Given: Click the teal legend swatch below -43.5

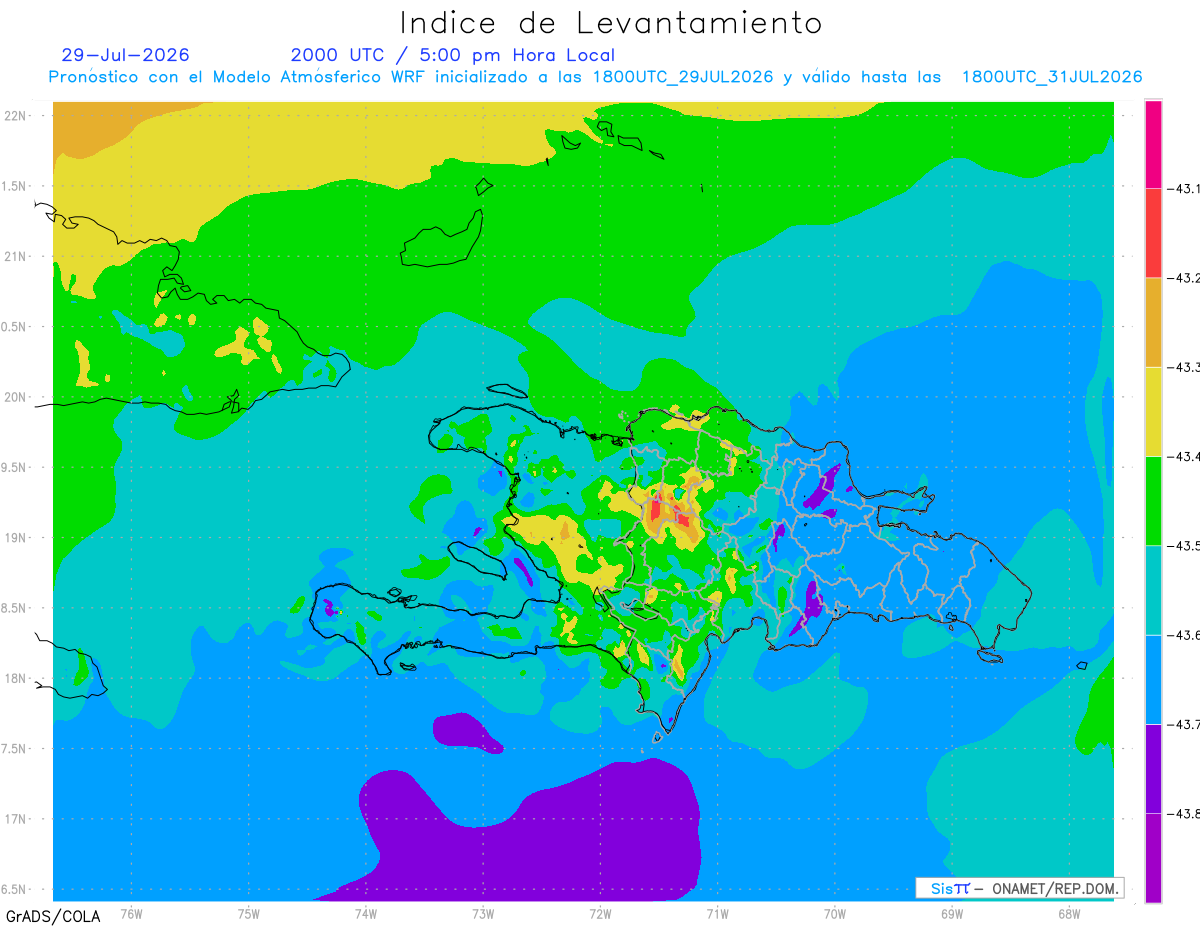Looking at the screenshot, I should pyautogui.click(x=1153, y=590).
